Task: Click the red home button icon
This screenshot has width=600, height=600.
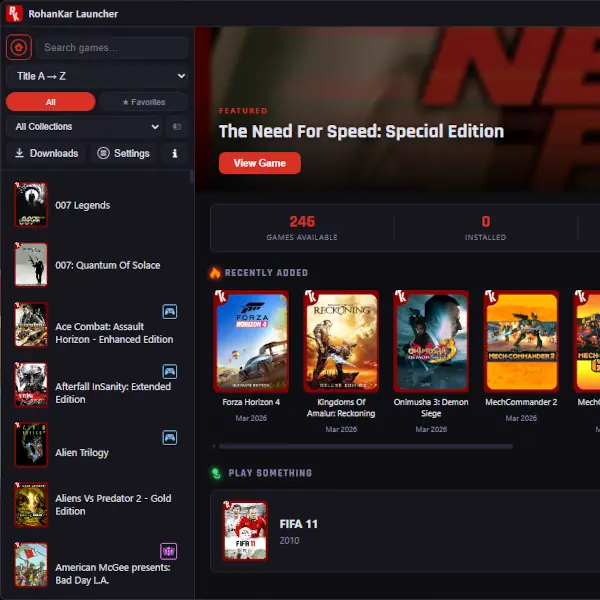Action: (x=19, y=47)
